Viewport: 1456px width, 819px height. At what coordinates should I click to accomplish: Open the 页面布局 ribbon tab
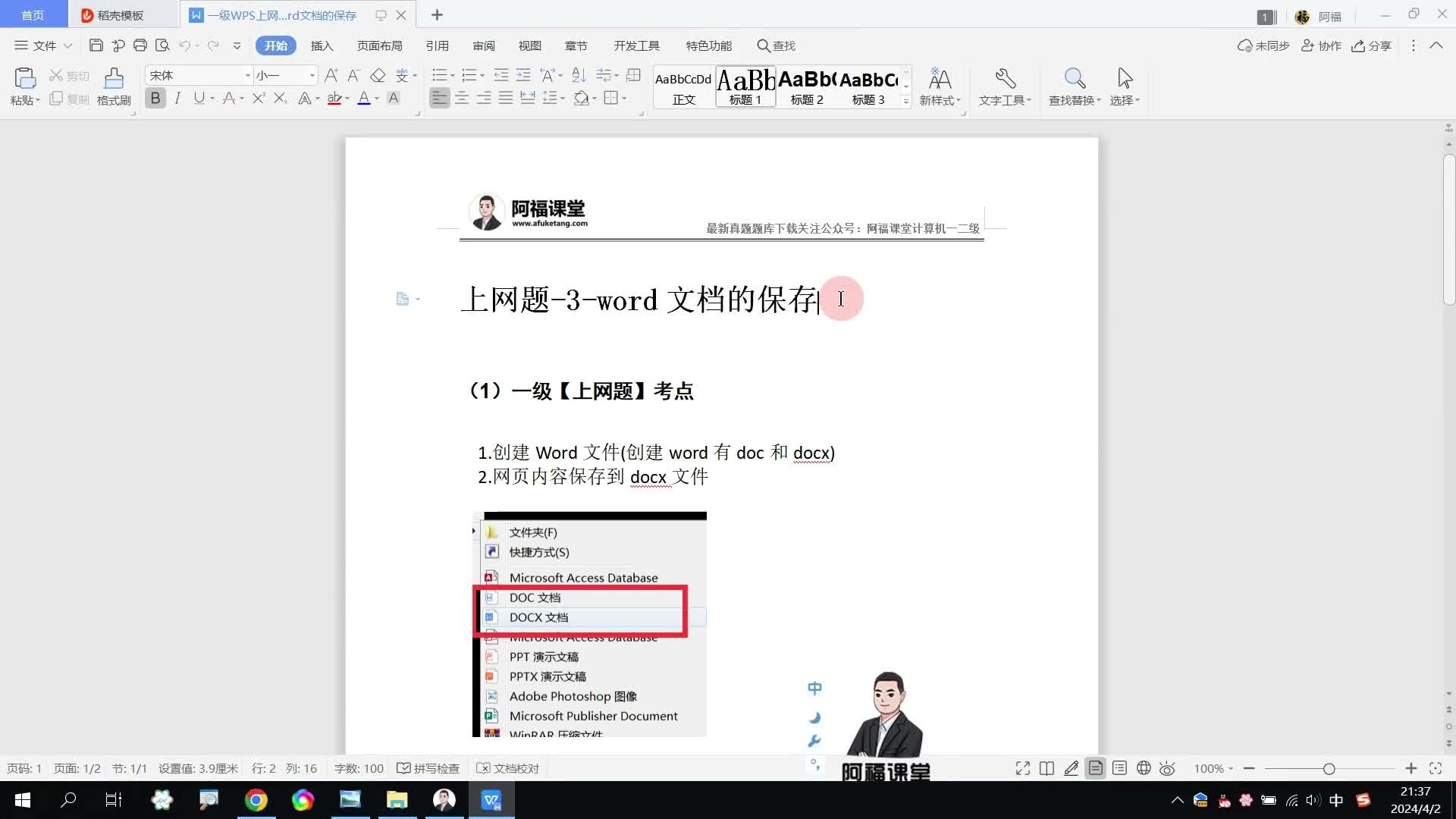379,45
